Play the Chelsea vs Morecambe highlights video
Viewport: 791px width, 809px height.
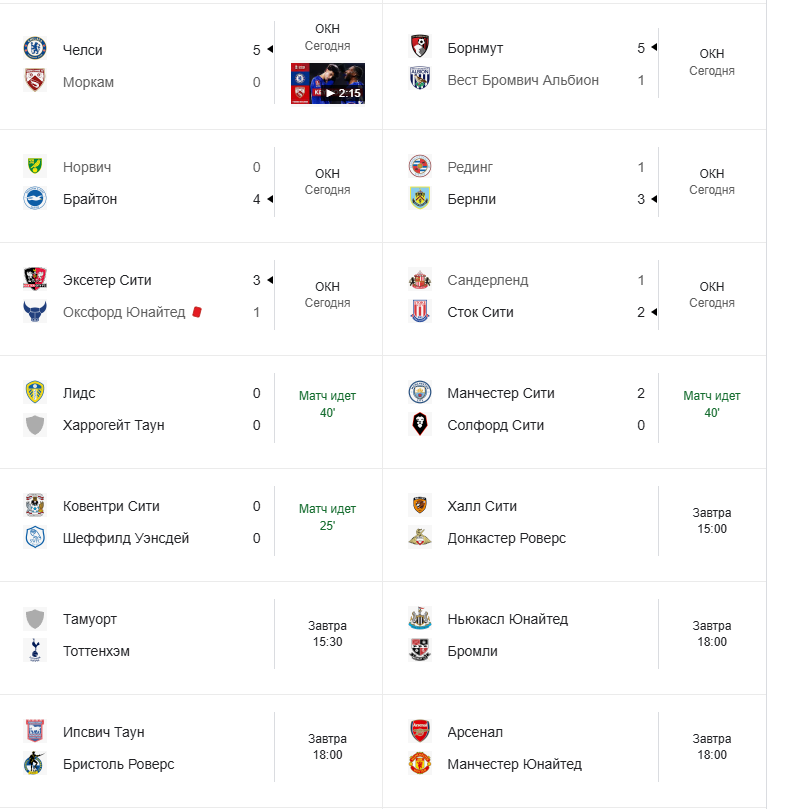328,84
